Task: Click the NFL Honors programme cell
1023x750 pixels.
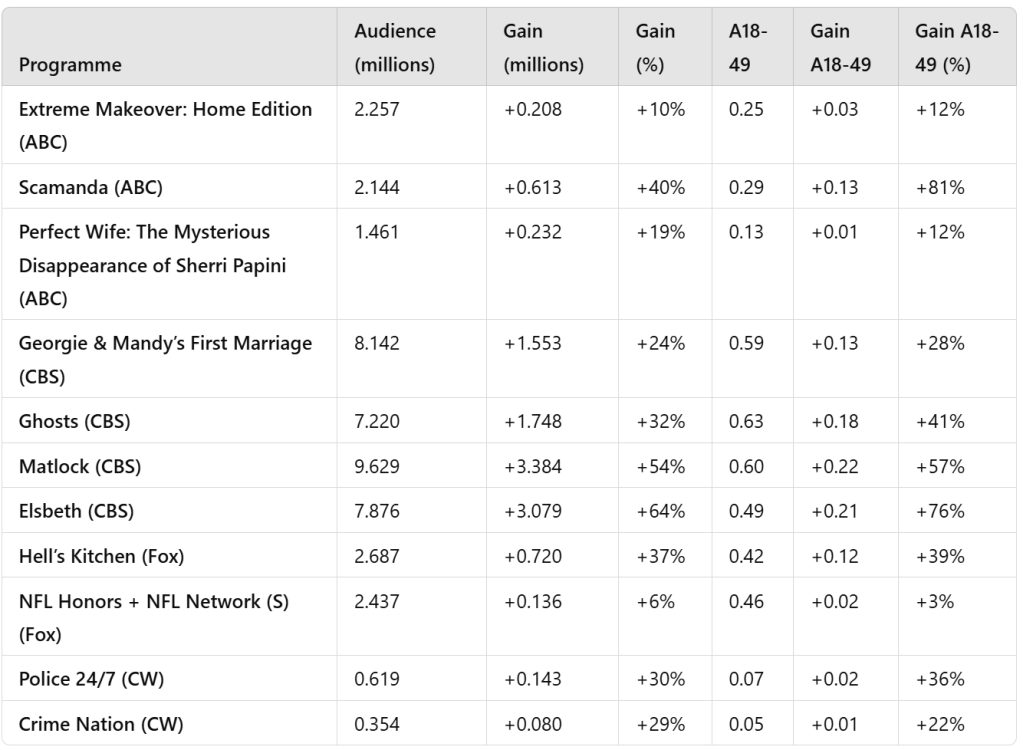Action: (148, 617)
